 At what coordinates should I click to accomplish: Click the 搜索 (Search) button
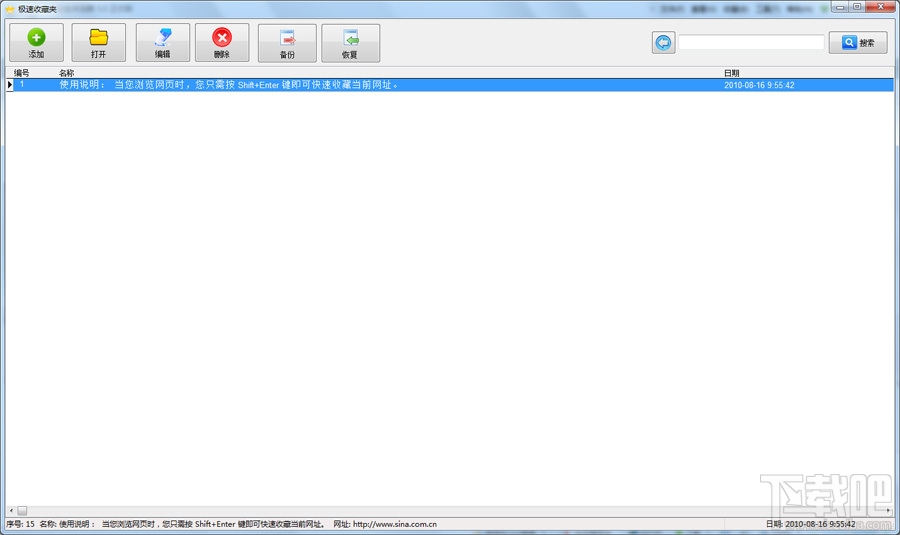tap(858, 42)
